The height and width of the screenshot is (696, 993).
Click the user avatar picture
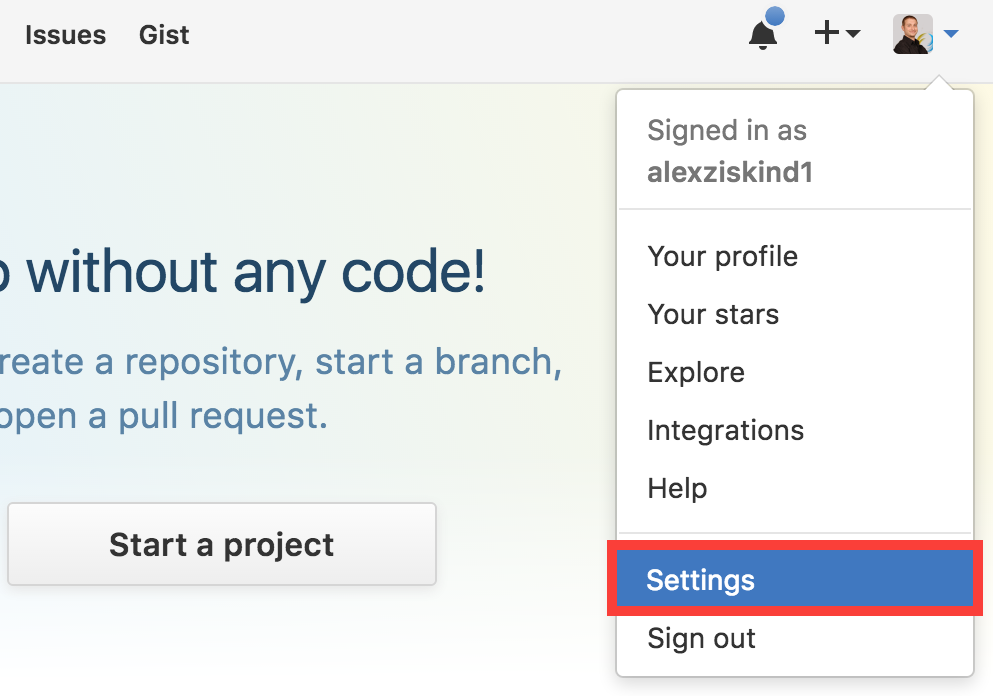point(912,34)
